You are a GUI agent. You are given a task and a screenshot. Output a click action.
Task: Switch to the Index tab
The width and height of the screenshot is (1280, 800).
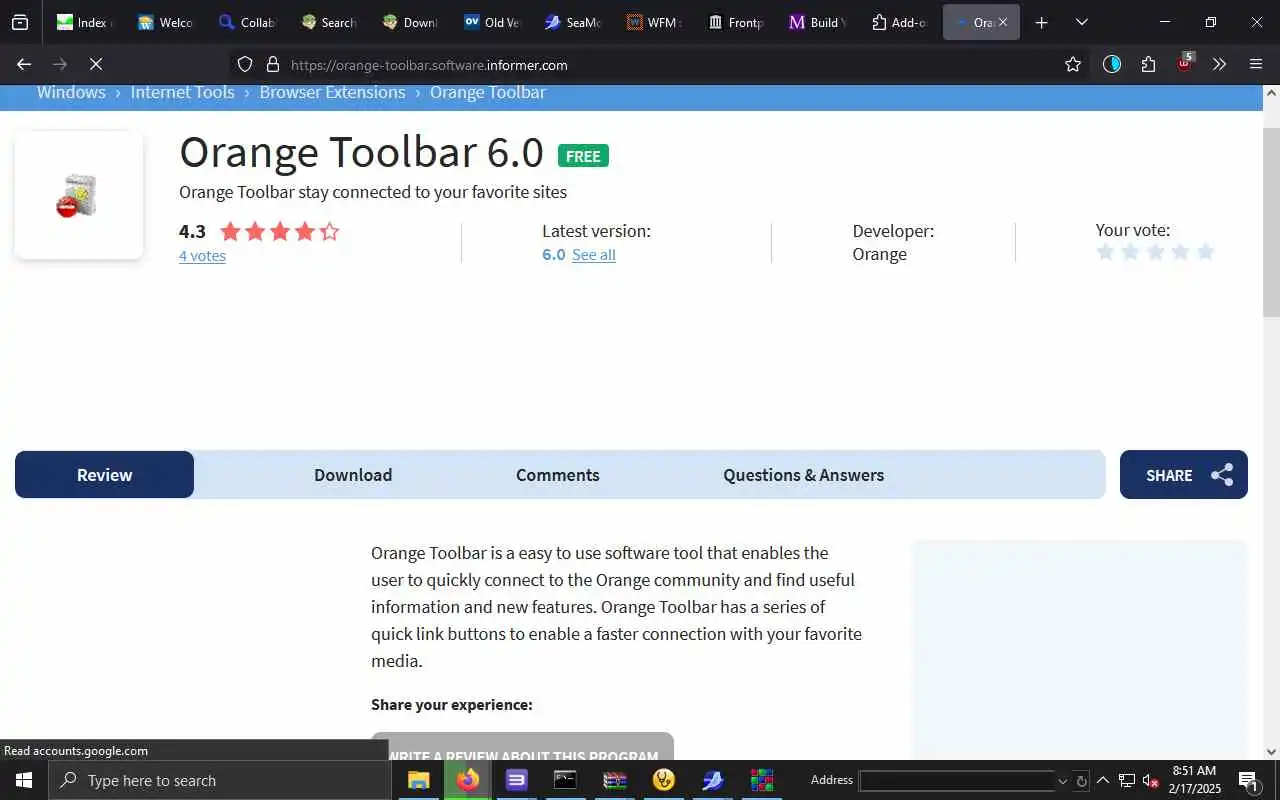click(84, 22)
